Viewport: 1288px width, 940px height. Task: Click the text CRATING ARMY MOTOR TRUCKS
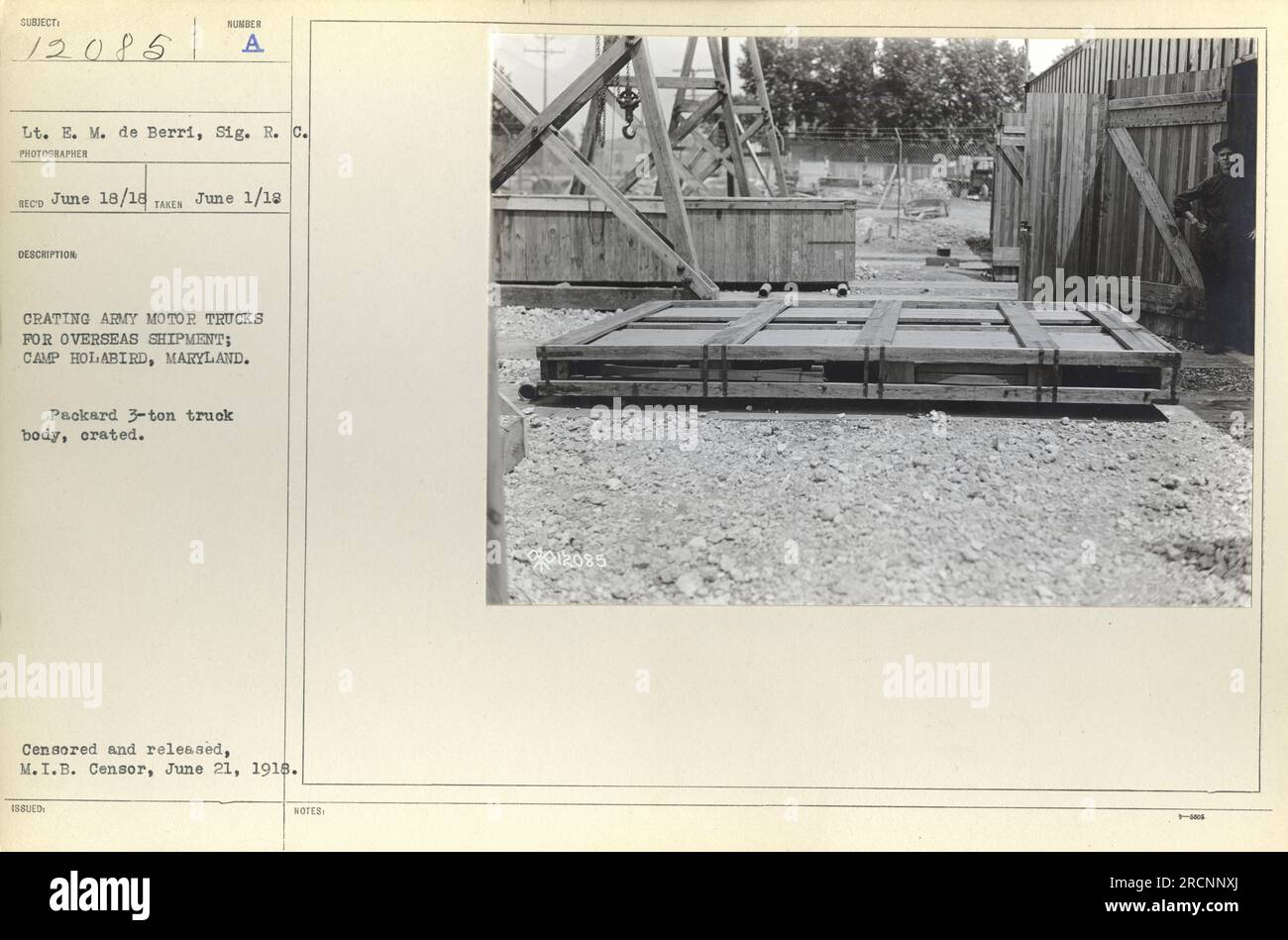tap(143, 318)
